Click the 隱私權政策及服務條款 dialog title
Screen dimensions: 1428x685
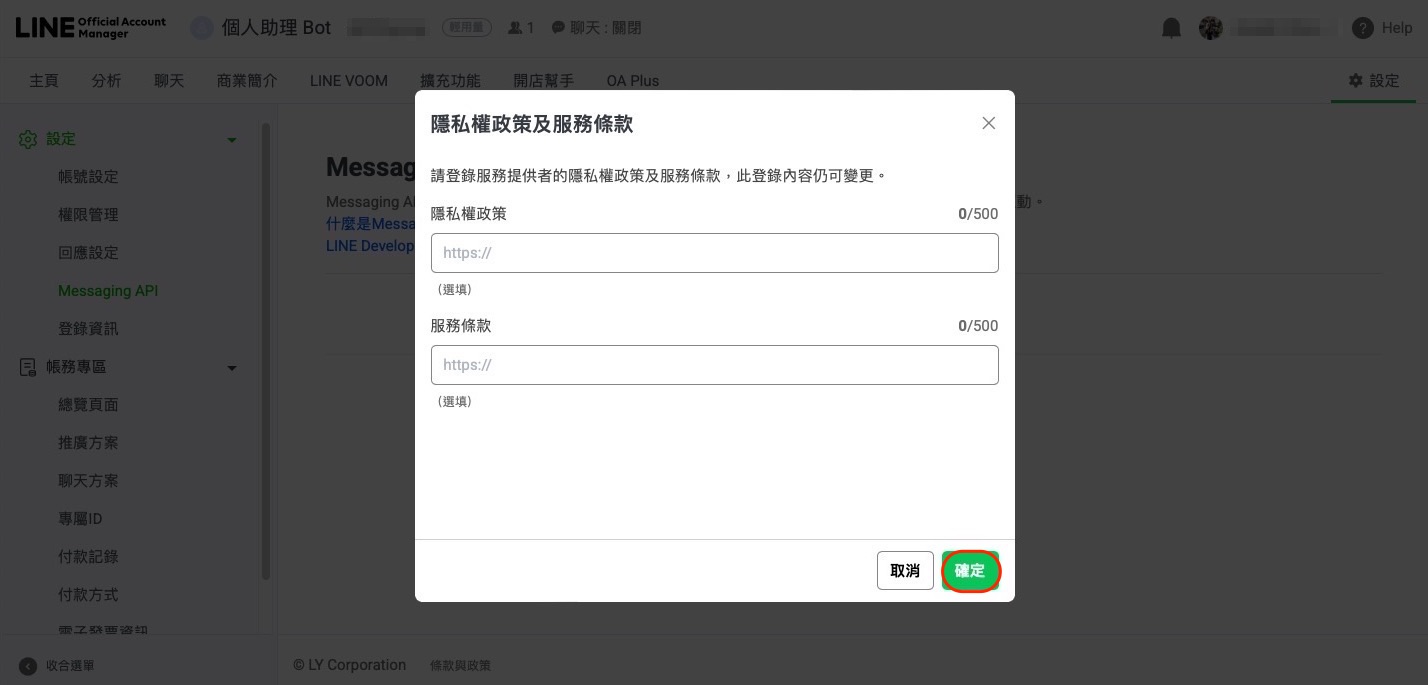[x=532, y=124]
